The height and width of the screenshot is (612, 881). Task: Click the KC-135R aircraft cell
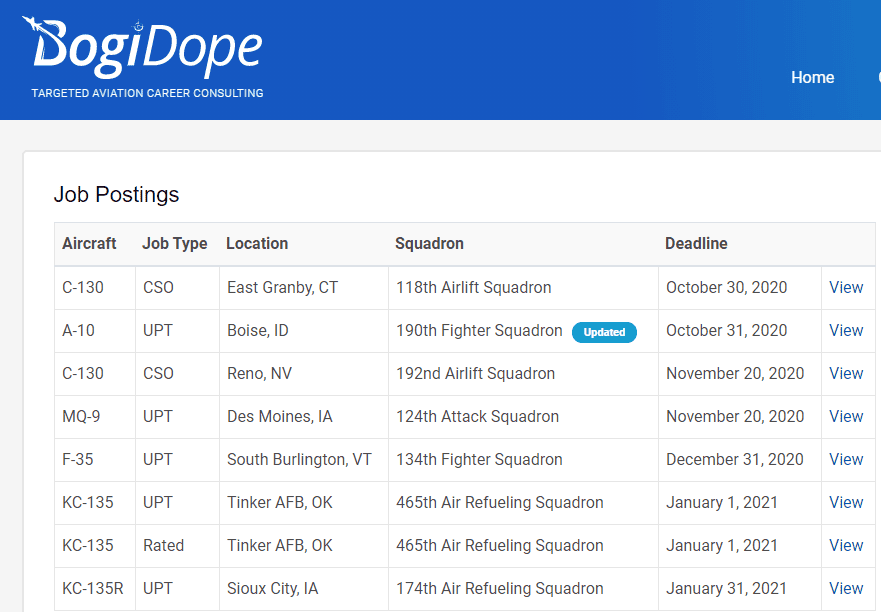click(93, 588)
